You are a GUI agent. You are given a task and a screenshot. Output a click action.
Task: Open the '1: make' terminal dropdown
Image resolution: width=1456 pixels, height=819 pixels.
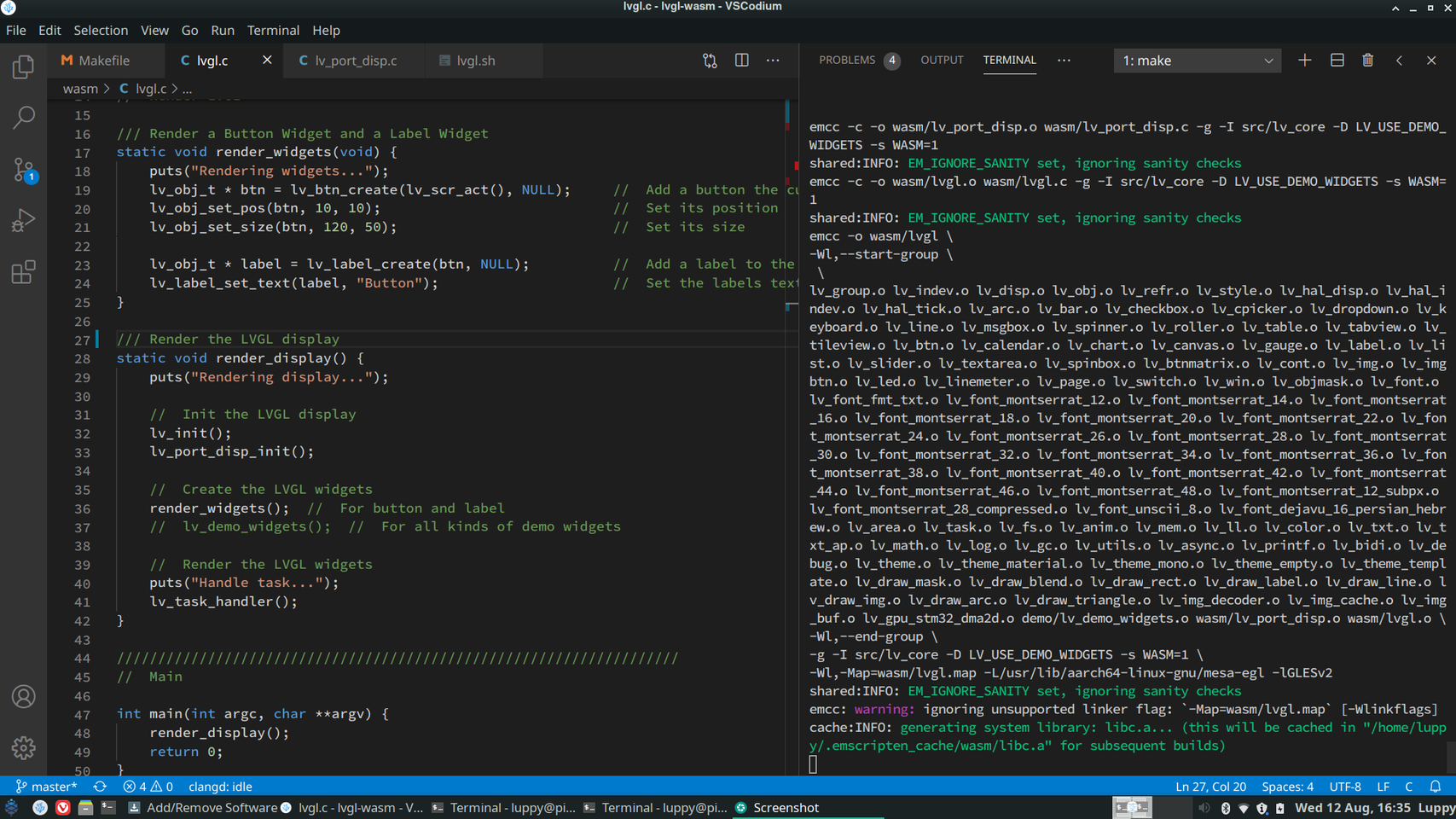pyautogui.click(x=1197, y=61)
